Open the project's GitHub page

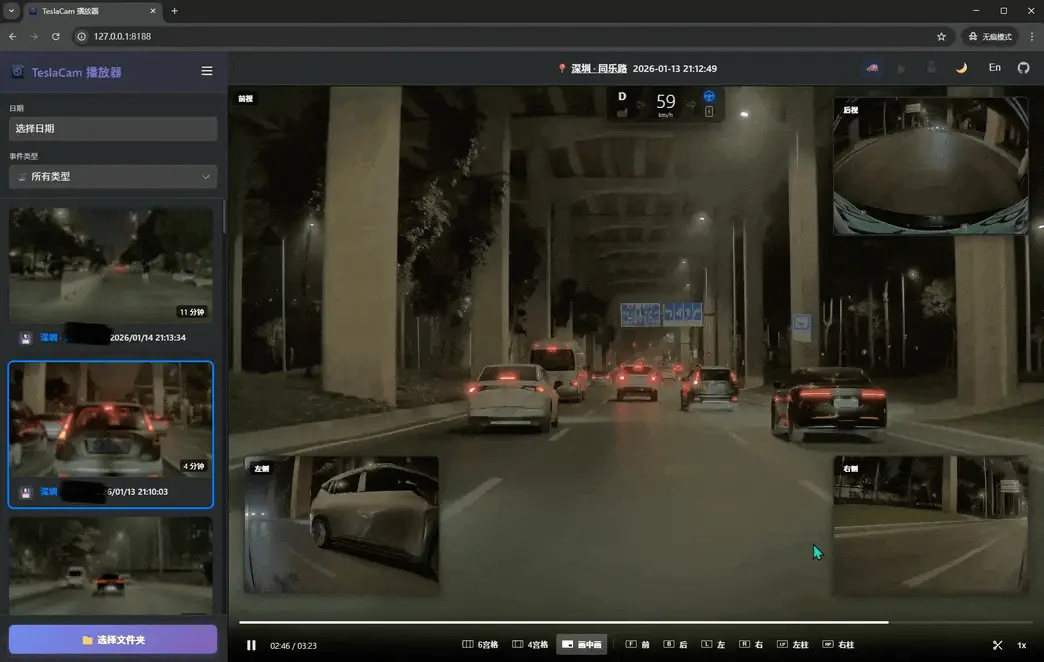pyautogui.click(x=1022, y=67)
